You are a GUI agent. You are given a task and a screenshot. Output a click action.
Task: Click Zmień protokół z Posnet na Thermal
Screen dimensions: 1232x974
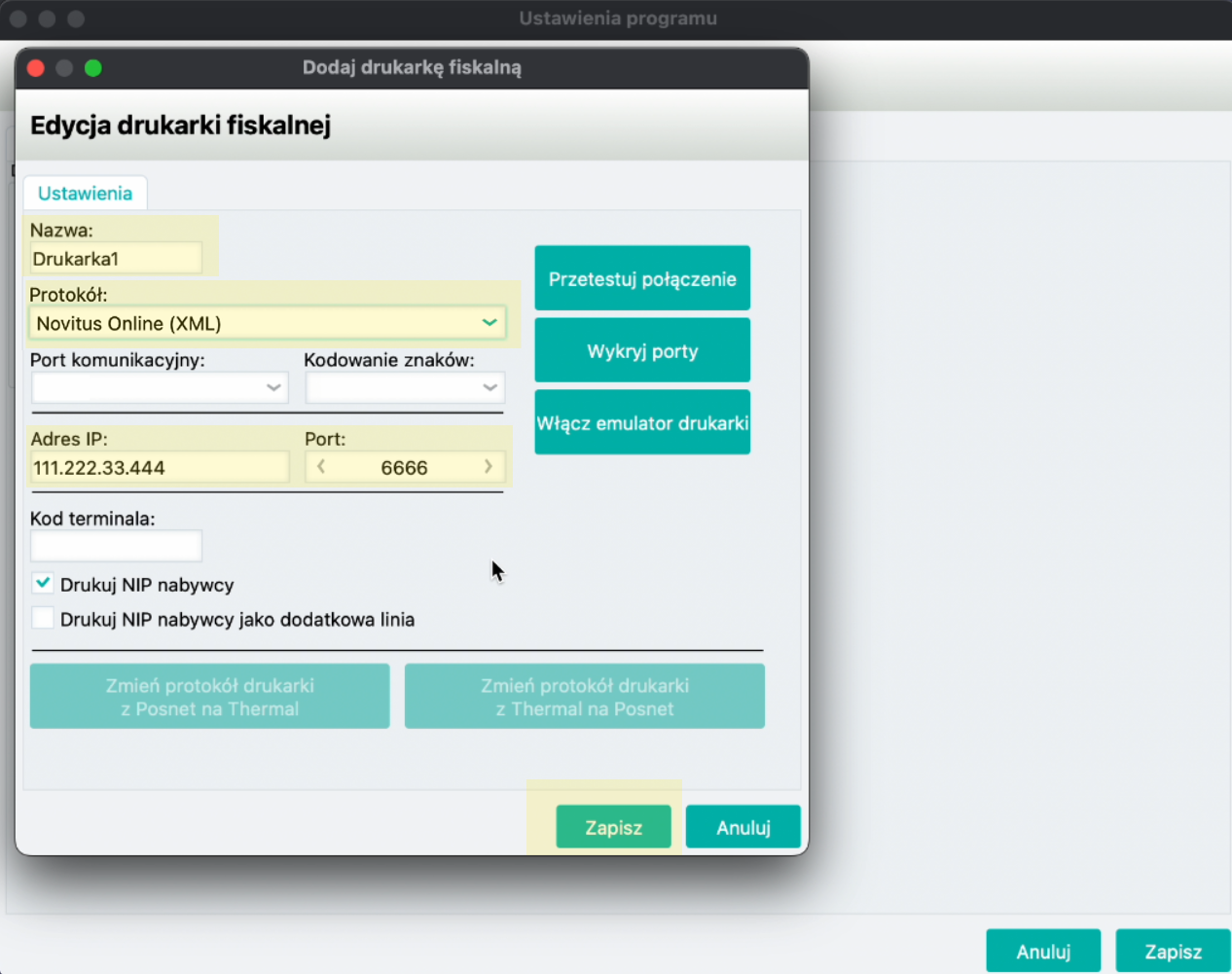(209, 697)
